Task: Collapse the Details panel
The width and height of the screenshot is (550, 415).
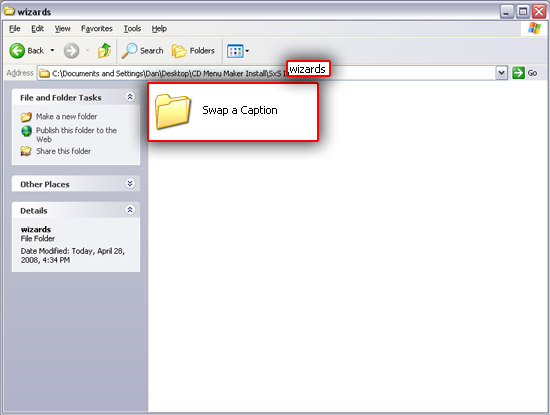Action: tap(130, 210)
